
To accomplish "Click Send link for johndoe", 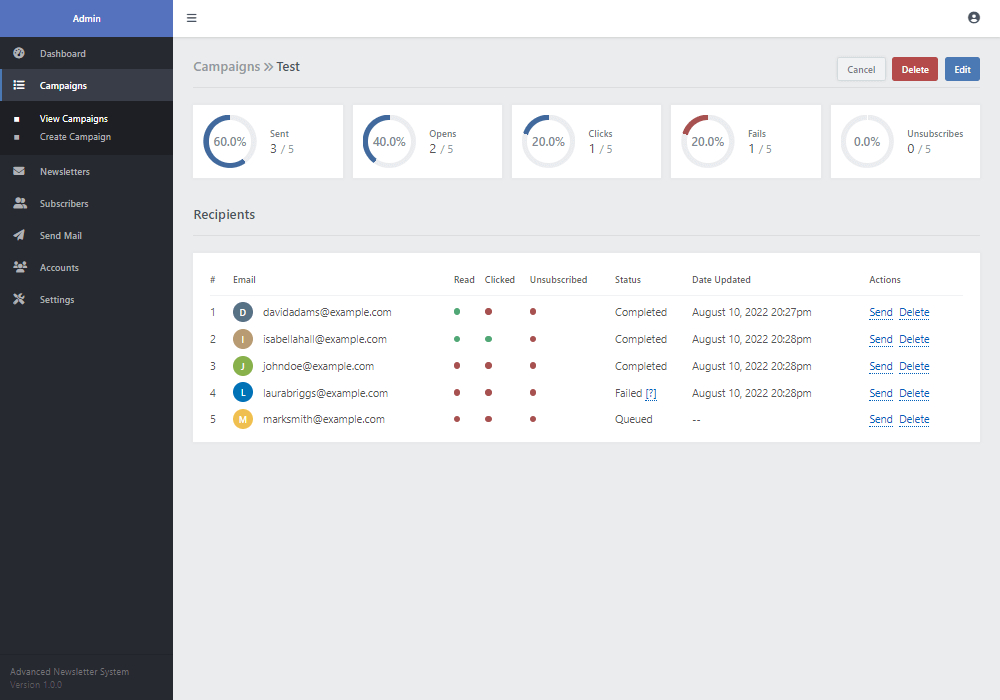I will pos(881,366).
